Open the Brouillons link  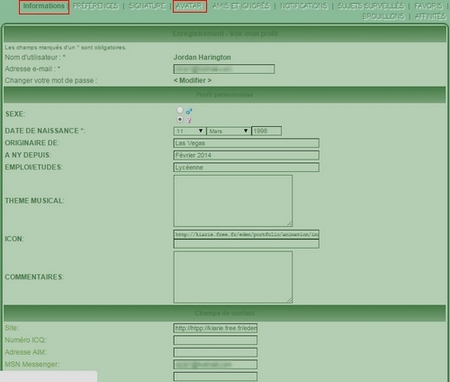click(x=383, y=16)
